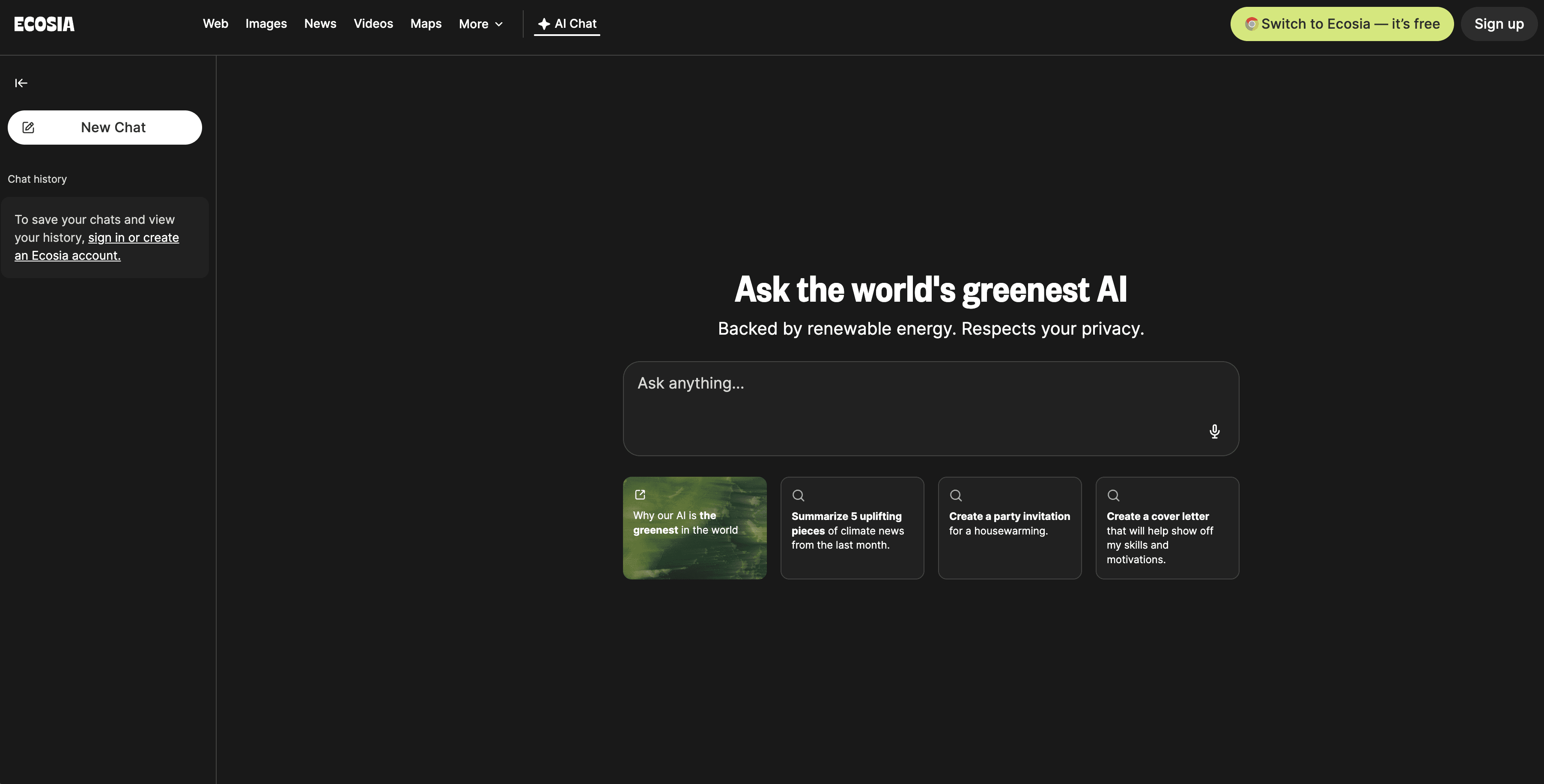Switch to the Images tab
The image size is (1544, 784).
266,24
